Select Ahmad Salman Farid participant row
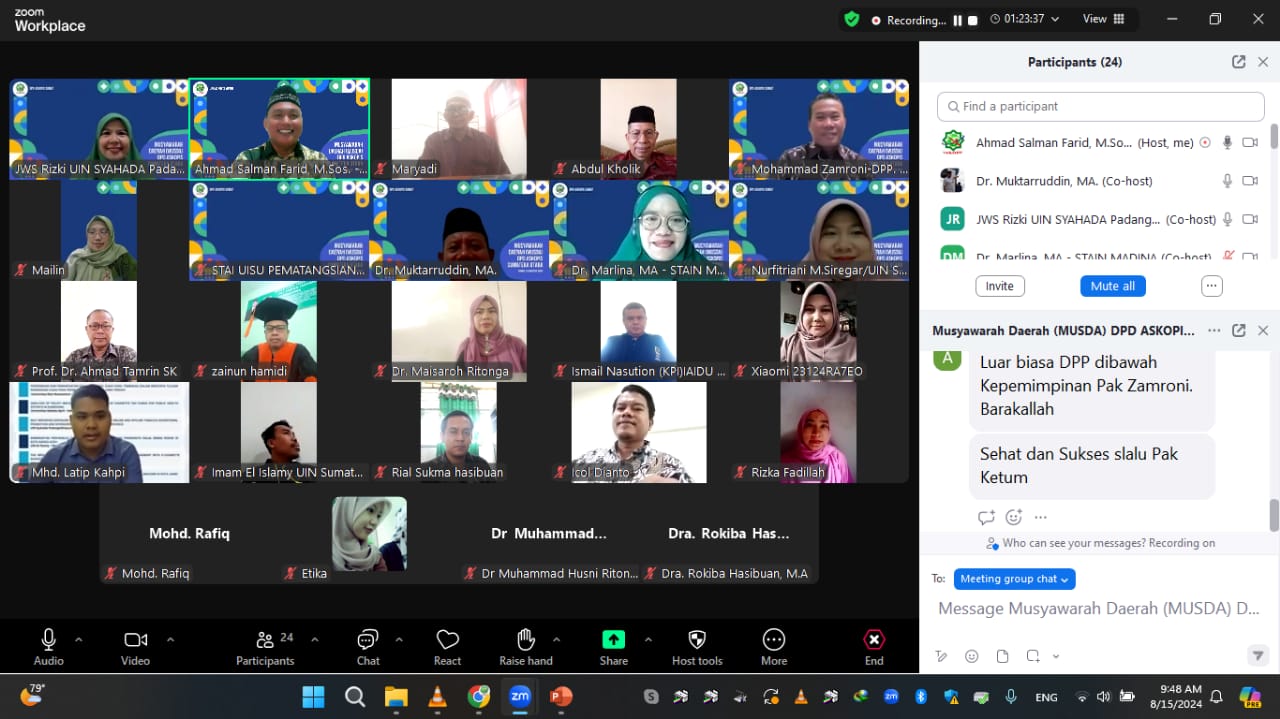 (1099, 143)
